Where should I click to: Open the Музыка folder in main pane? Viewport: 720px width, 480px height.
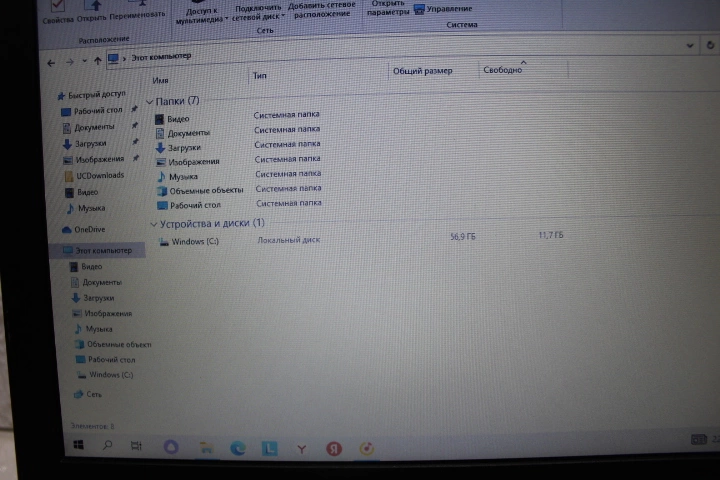tap(181, 176)
